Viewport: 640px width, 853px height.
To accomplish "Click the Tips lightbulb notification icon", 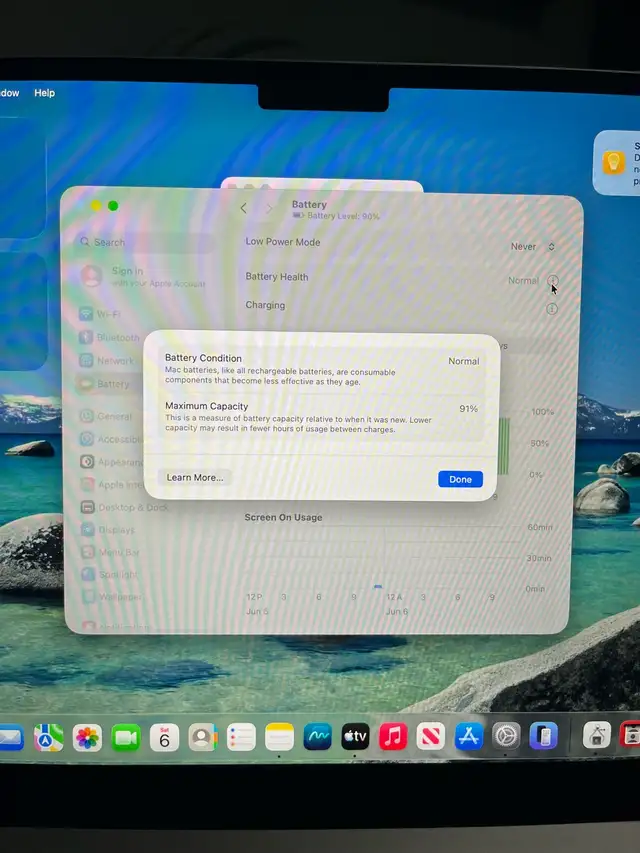I will (x=614, y=163).
